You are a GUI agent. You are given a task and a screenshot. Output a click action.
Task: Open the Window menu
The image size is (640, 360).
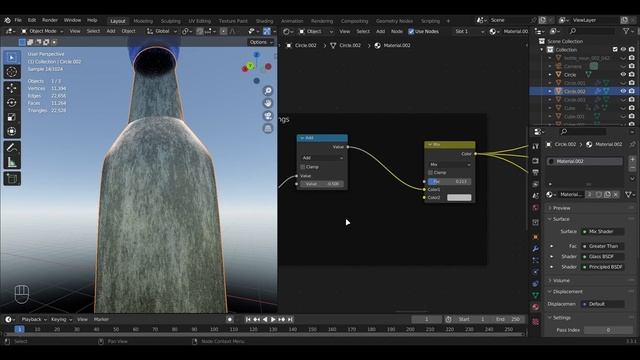click(x=72, y=20)
